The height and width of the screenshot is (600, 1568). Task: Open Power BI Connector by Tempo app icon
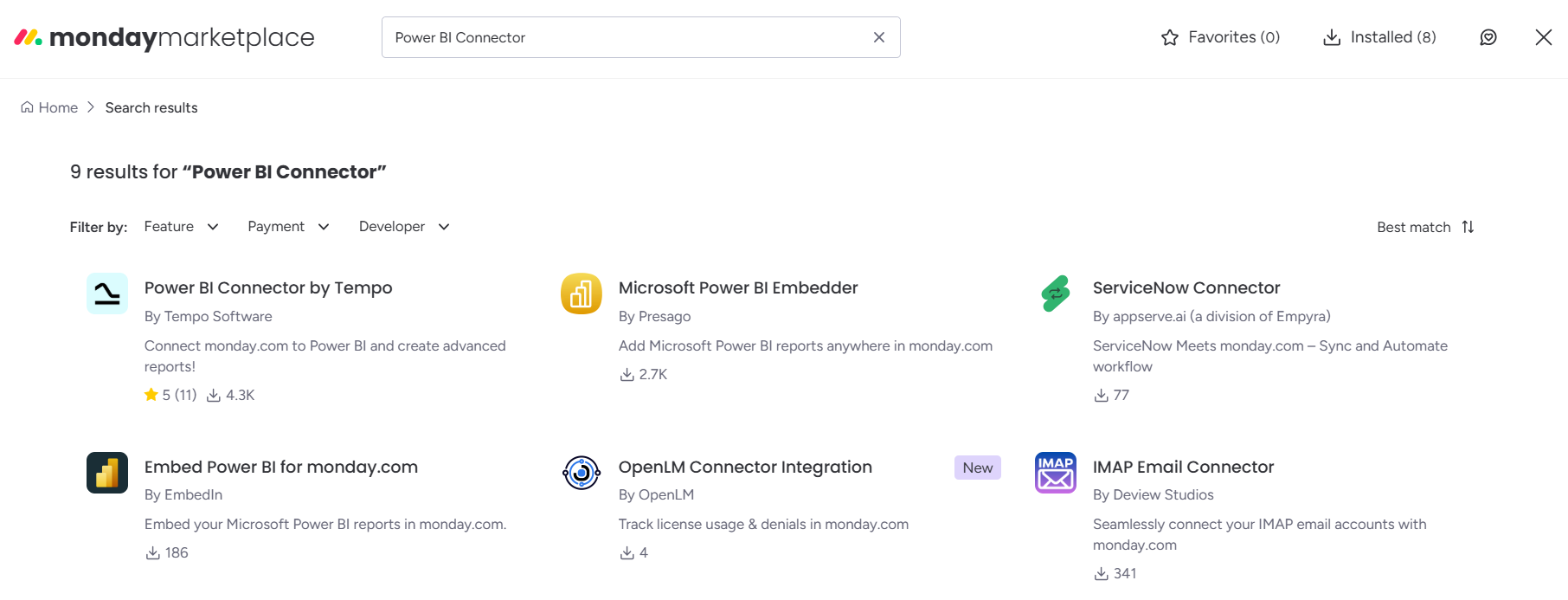pyautogui.click(x=107, y=294)
